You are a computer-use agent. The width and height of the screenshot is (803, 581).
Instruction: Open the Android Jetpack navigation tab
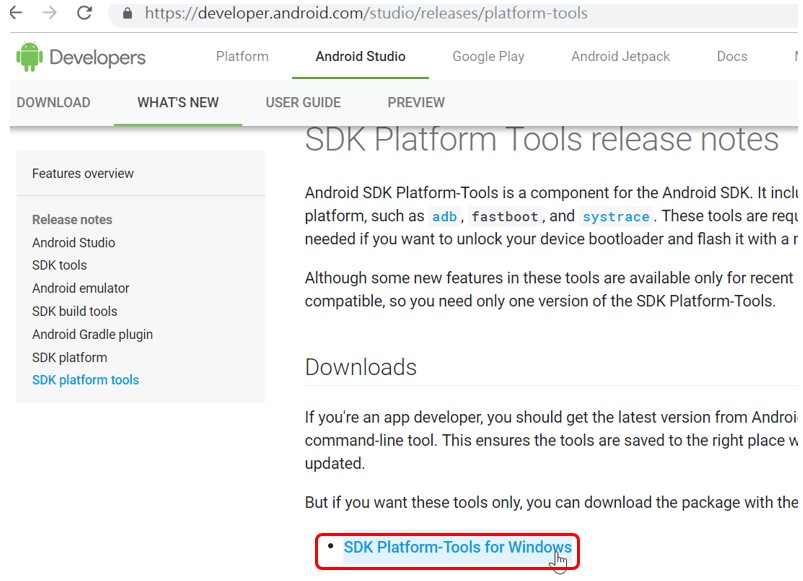tap(621, 56)
